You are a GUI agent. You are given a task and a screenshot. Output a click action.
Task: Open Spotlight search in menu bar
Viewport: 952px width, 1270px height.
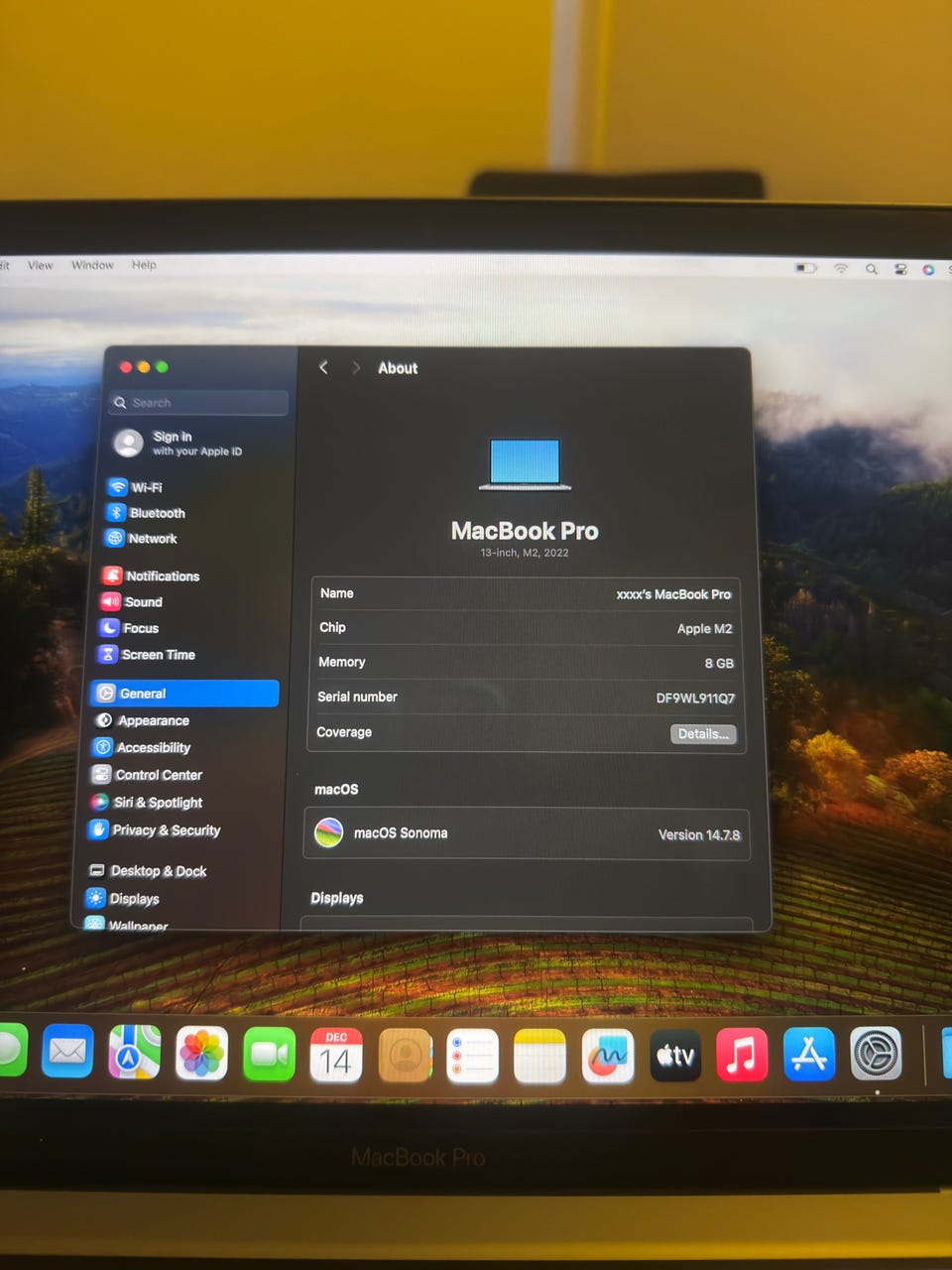tap(871, 269)
